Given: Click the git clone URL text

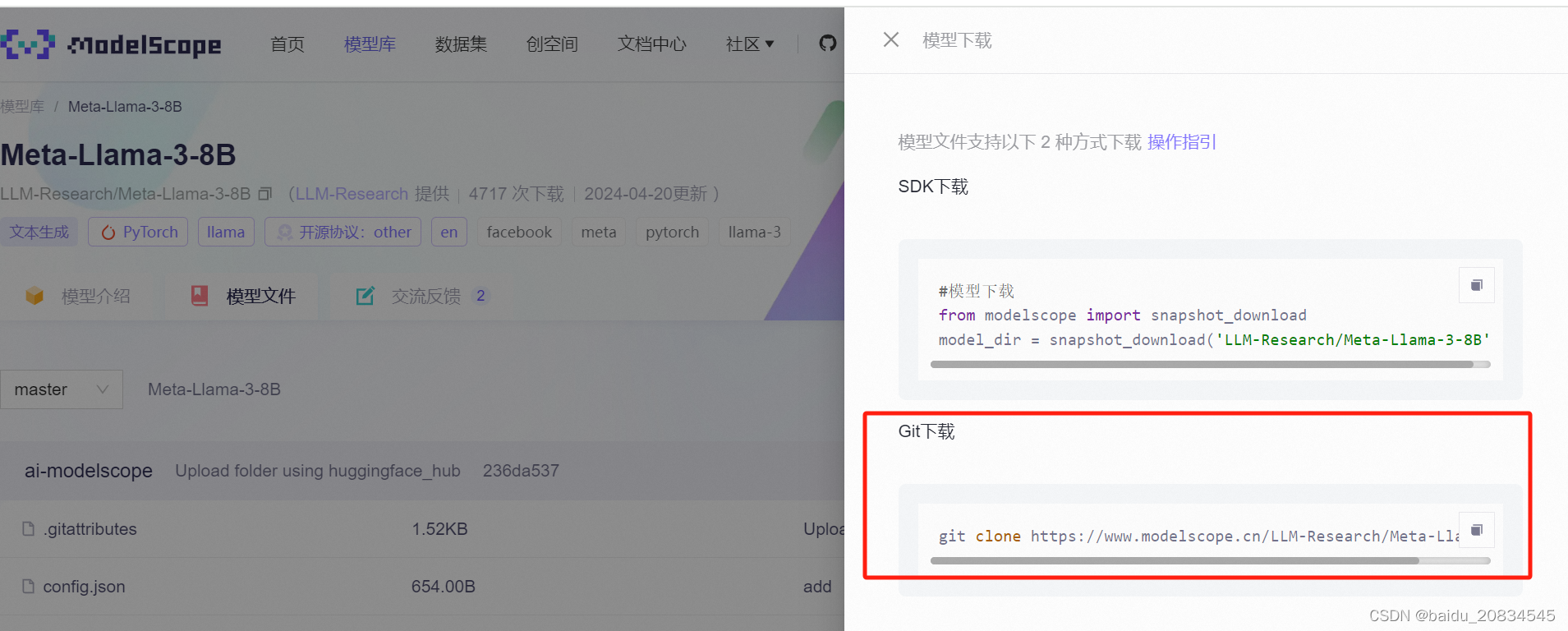Looking at the screenshot, I should pyautogui.click(x=1244, y=537).
